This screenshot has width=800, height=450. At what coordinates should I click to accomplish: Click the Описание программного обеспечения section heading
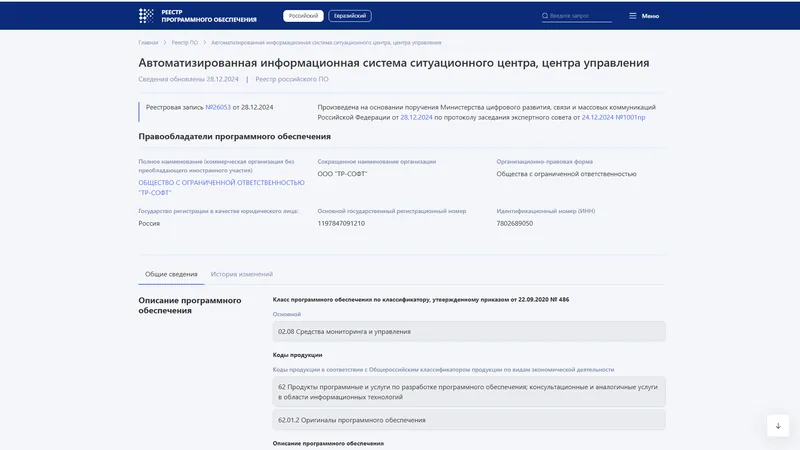click(190, 305)
